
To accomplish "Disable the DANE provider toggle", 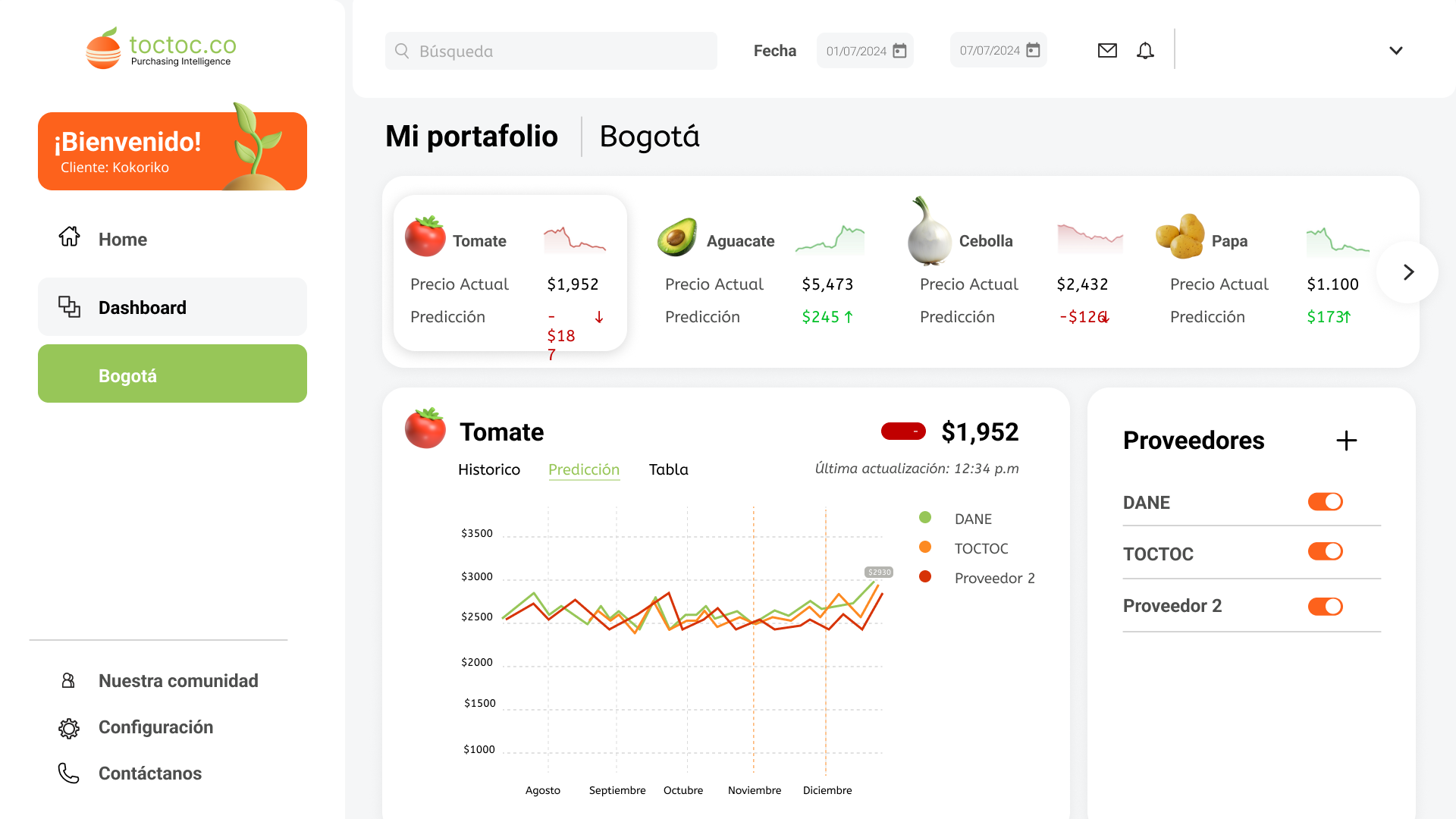I will tap(1325, 502).
